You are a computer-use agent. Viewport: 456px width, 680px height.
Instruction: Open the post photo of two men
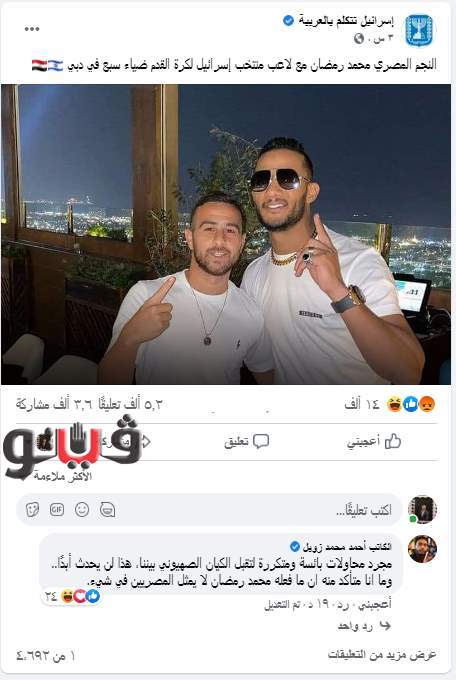click(226, 235)
